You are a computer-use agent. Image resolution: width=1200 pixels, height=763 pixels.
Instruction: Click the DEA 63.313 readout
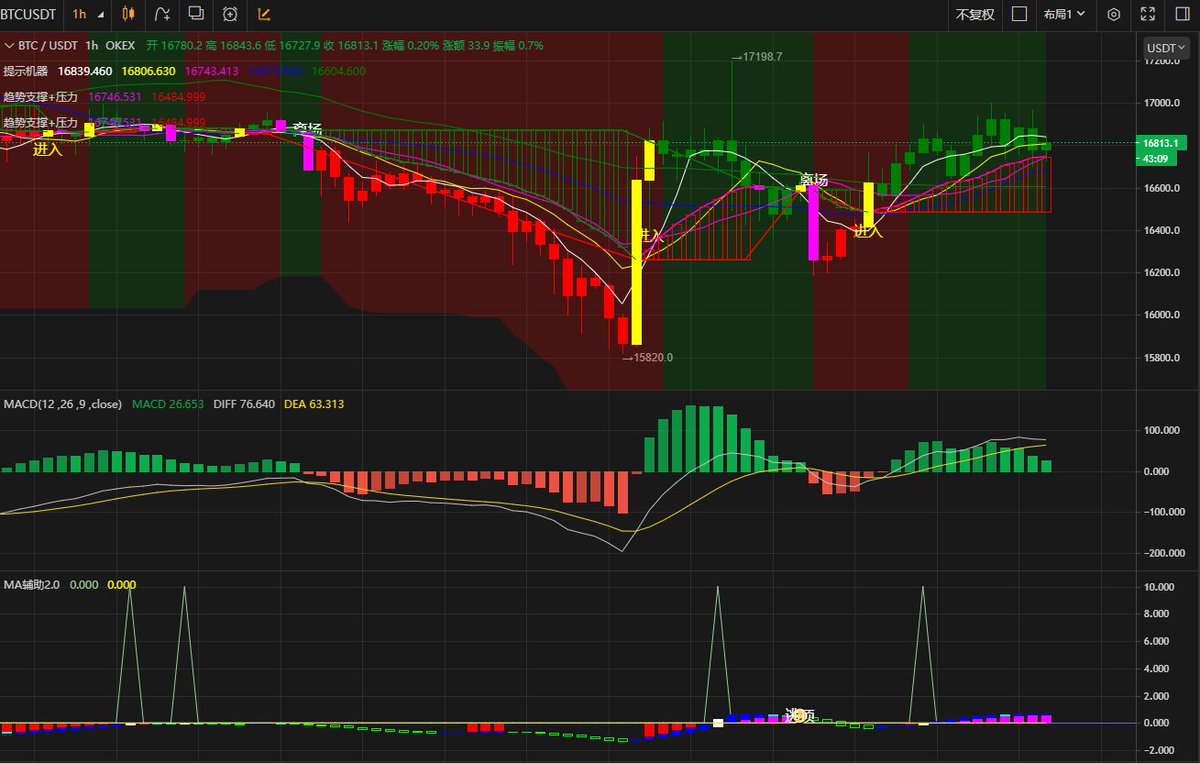(x=314, y=403)
